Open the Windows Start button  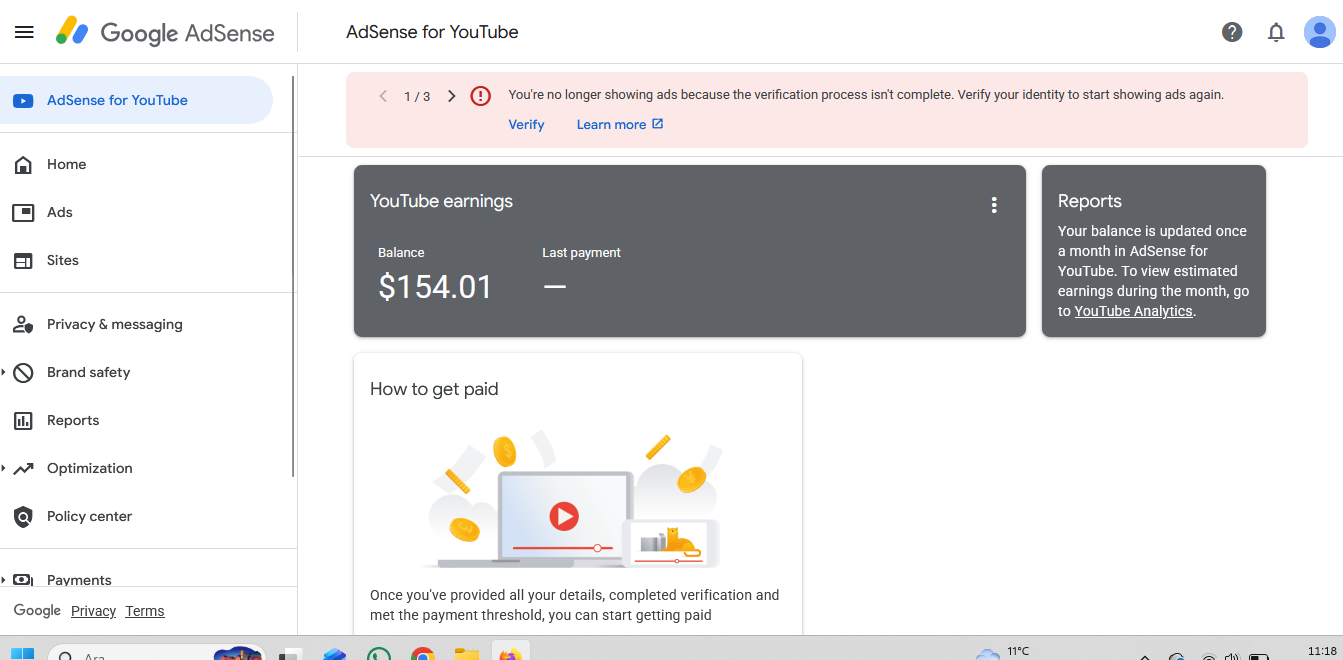[x=22, y=655]
